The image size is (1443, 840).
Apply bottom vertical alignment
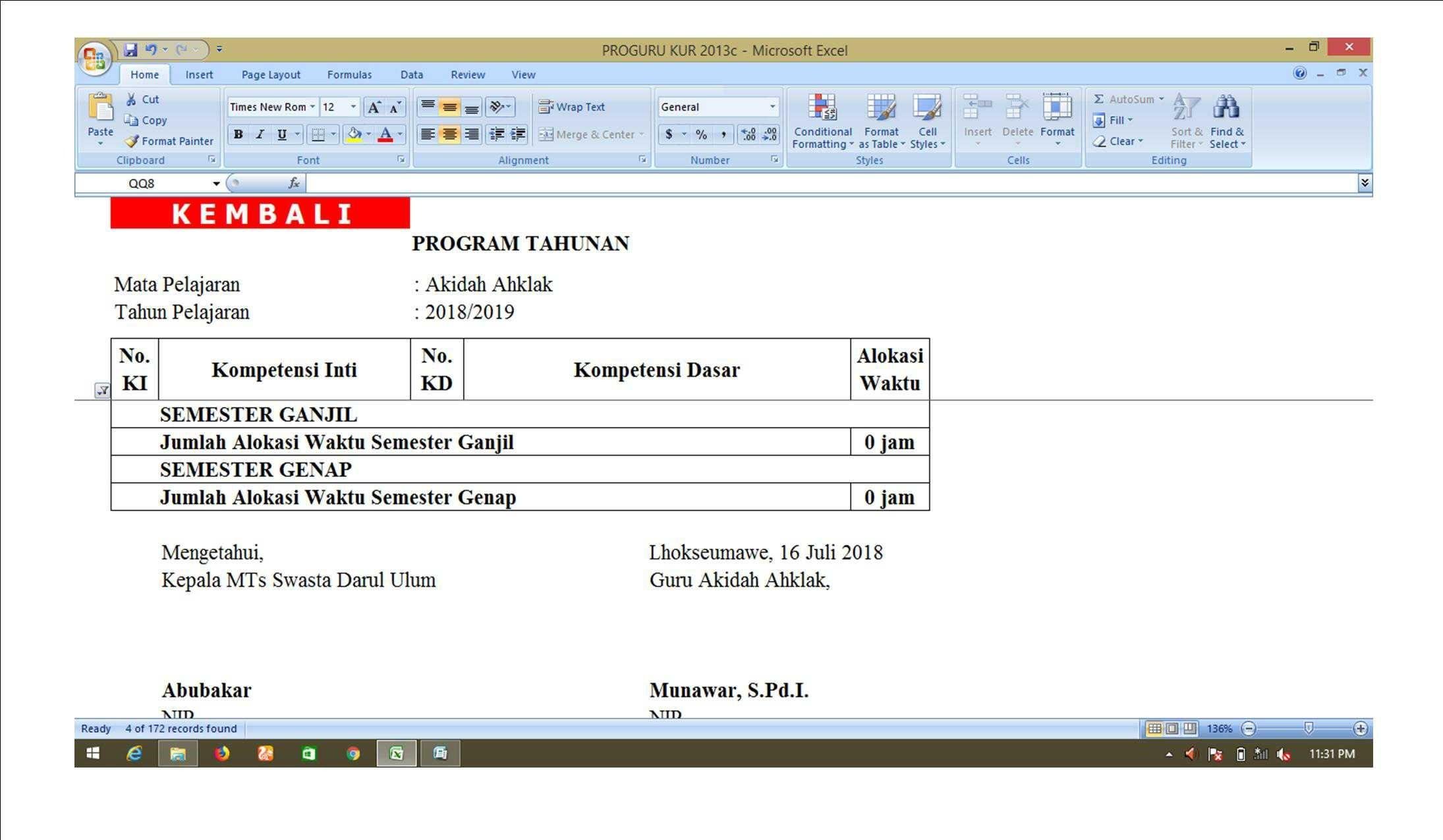point(471,107)
